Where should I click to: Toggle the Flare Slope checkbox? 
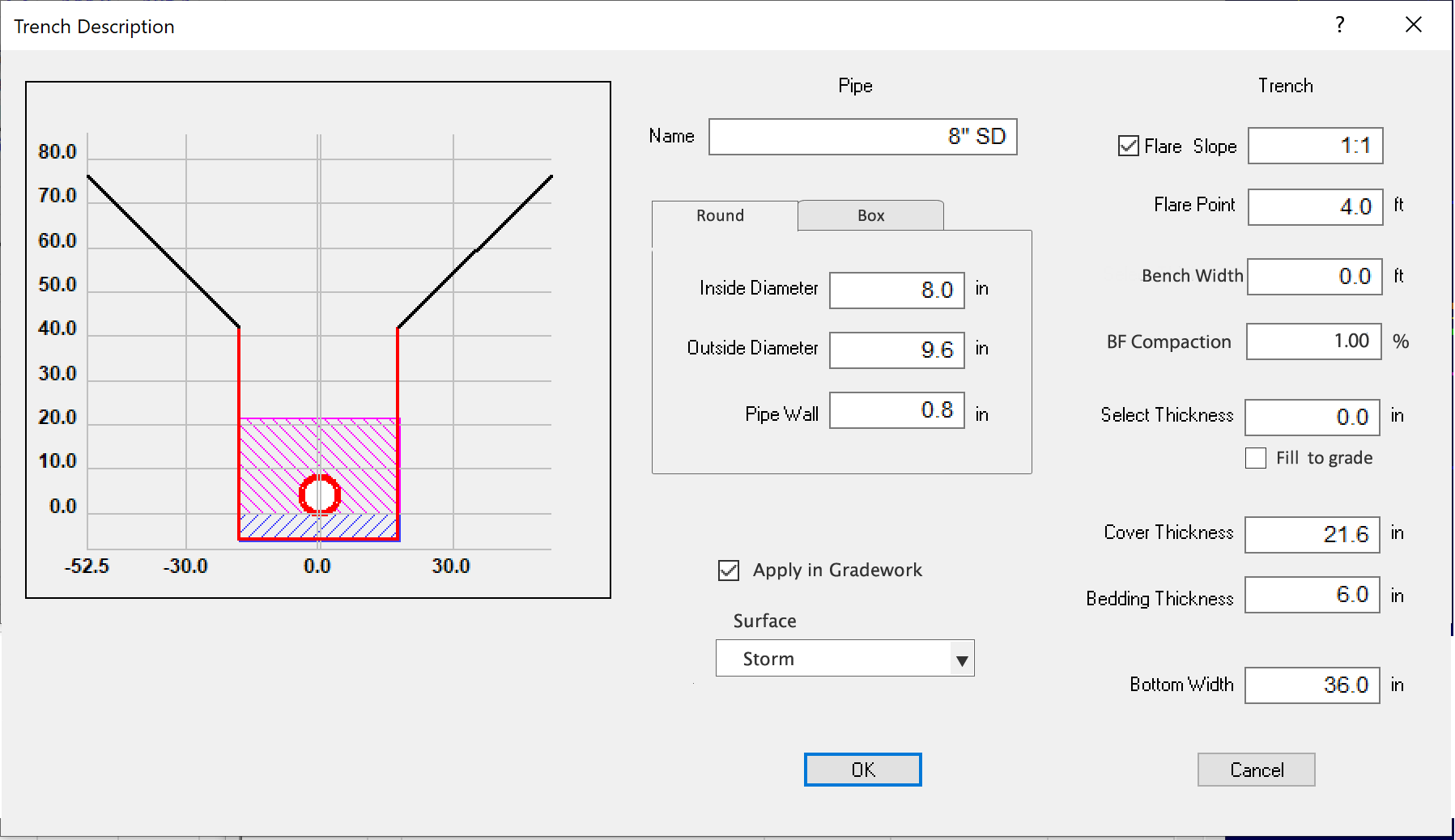[x=1128, y=146]
